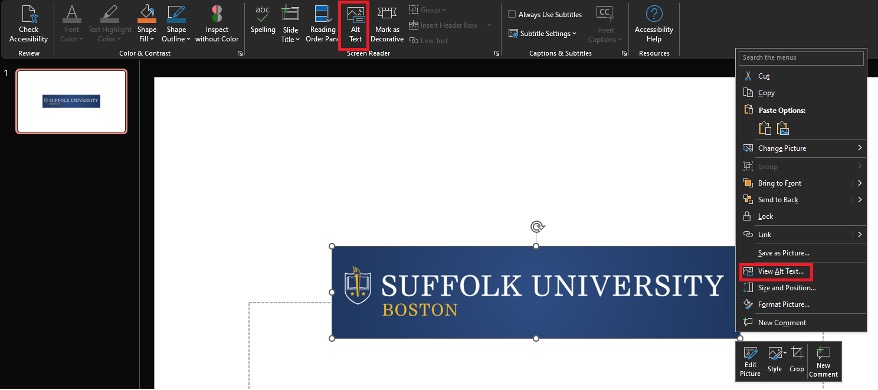Select the first paste option icon
This screenshot has height=390, width=878.
pyautogui.click(x=764, y=128)
